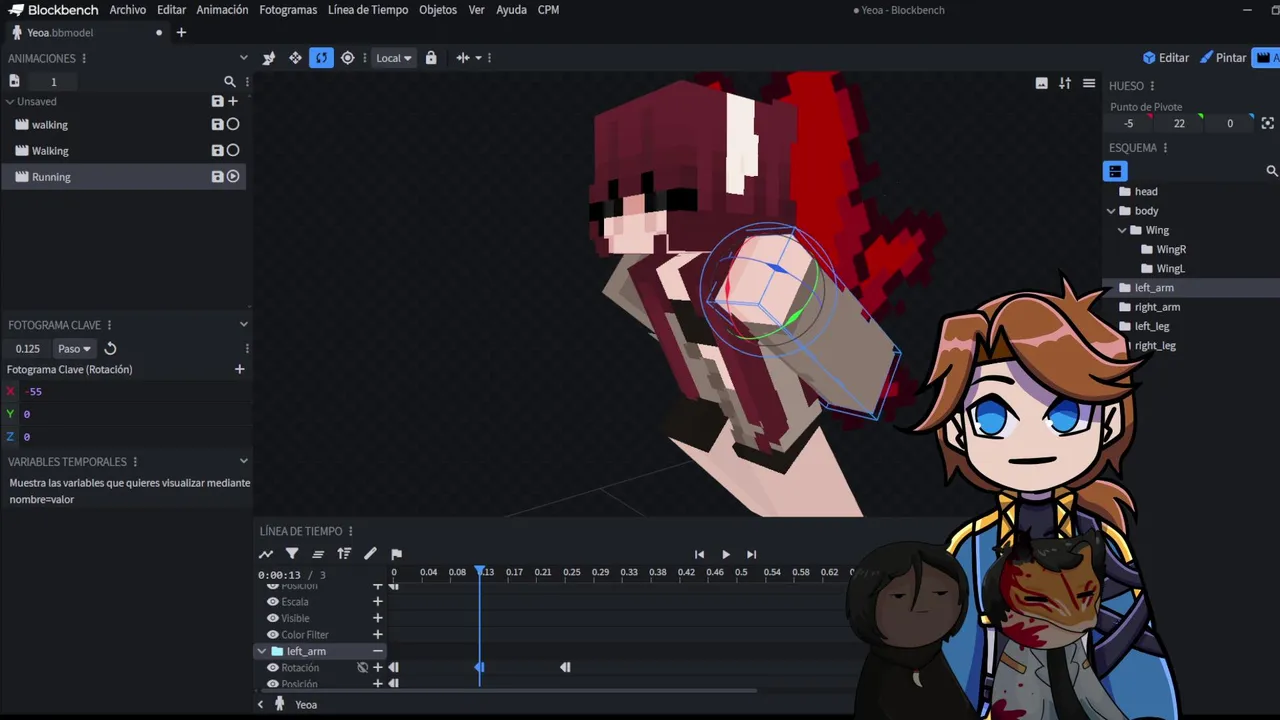Toggle visibility eye of Escala channel
This screenshot has width=1280, height=720.
[272, 602]
